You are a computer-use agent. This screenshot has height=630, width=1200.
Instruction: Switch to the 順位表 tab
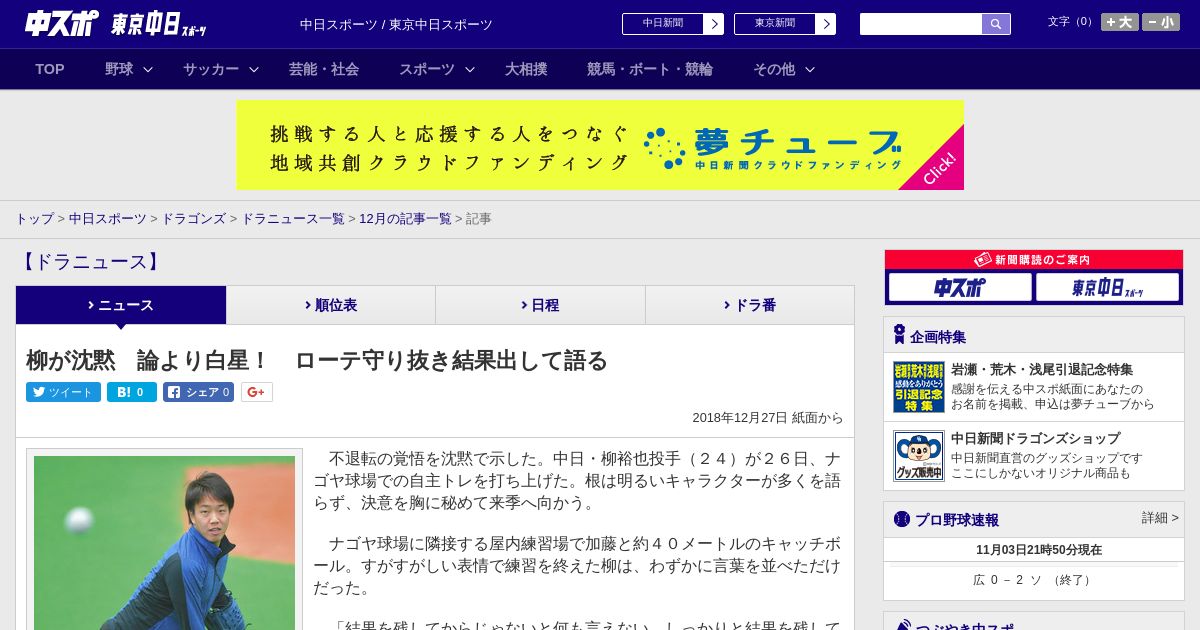point(331,305)
